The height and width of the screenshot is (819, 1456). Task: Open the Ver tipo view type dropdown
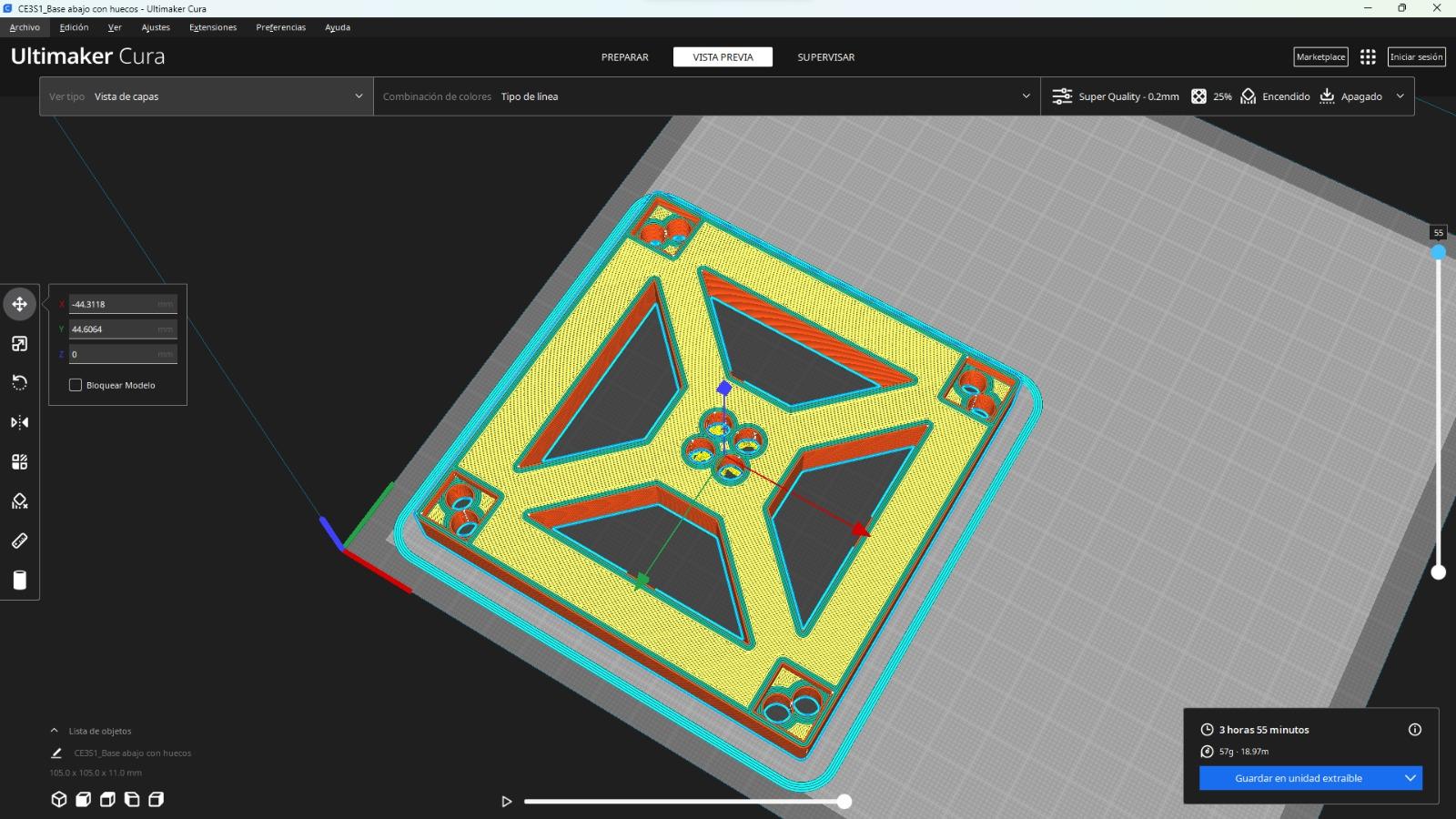pos(207,96)
